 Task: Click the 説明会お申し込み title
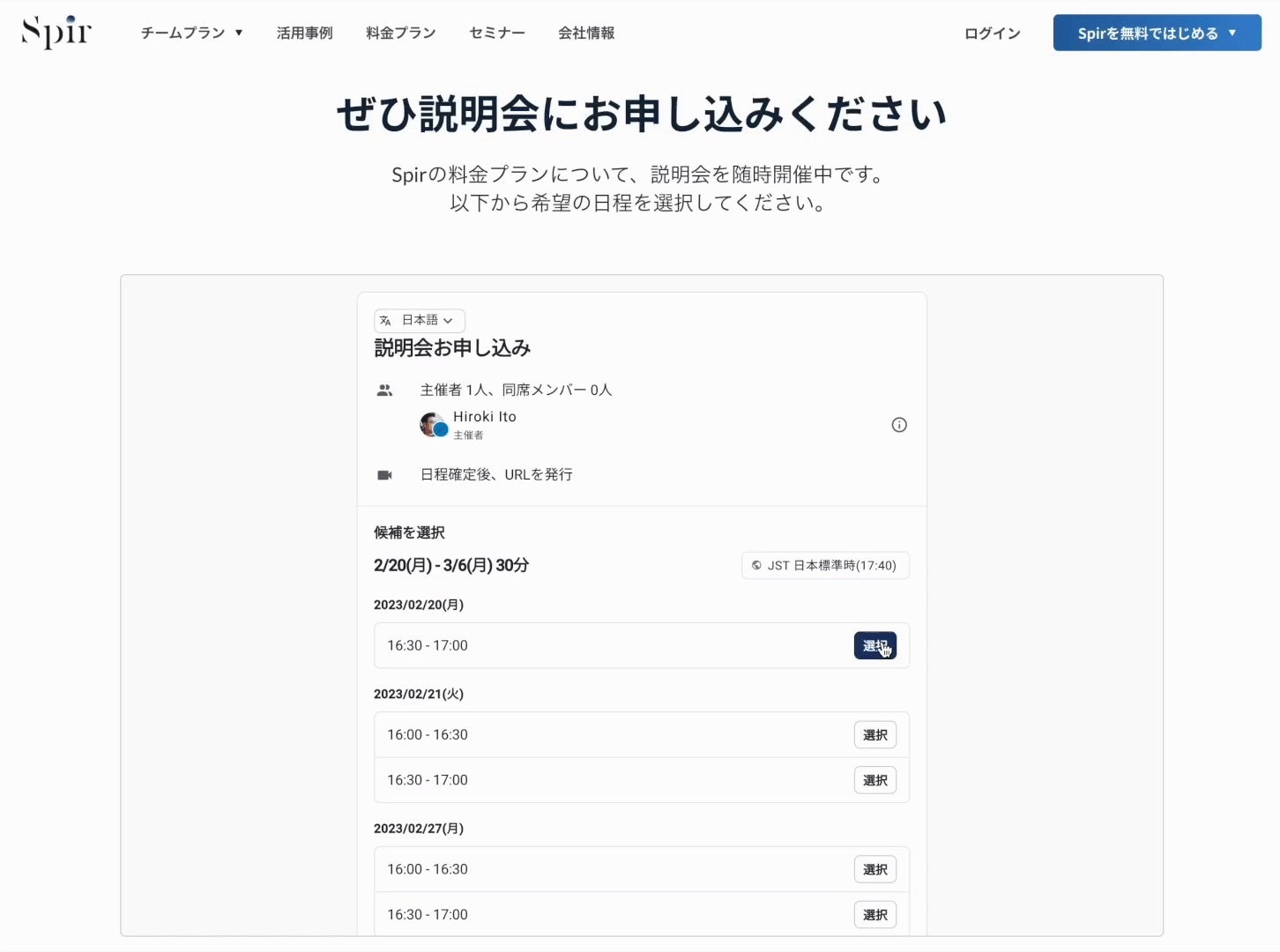(x=452, y=348)
